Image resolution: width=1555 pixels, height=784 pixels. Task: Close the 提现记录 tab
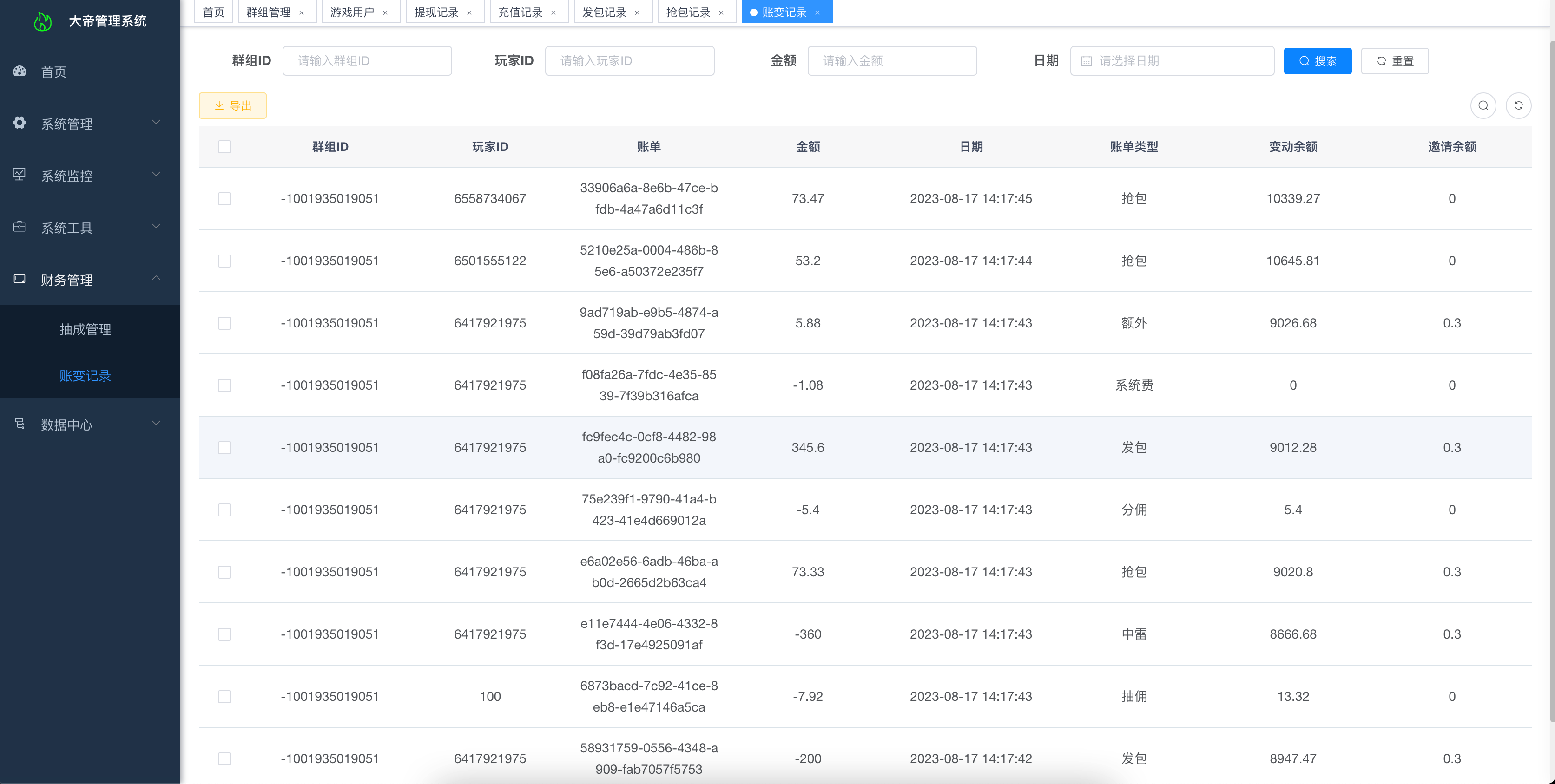[469, 13]
